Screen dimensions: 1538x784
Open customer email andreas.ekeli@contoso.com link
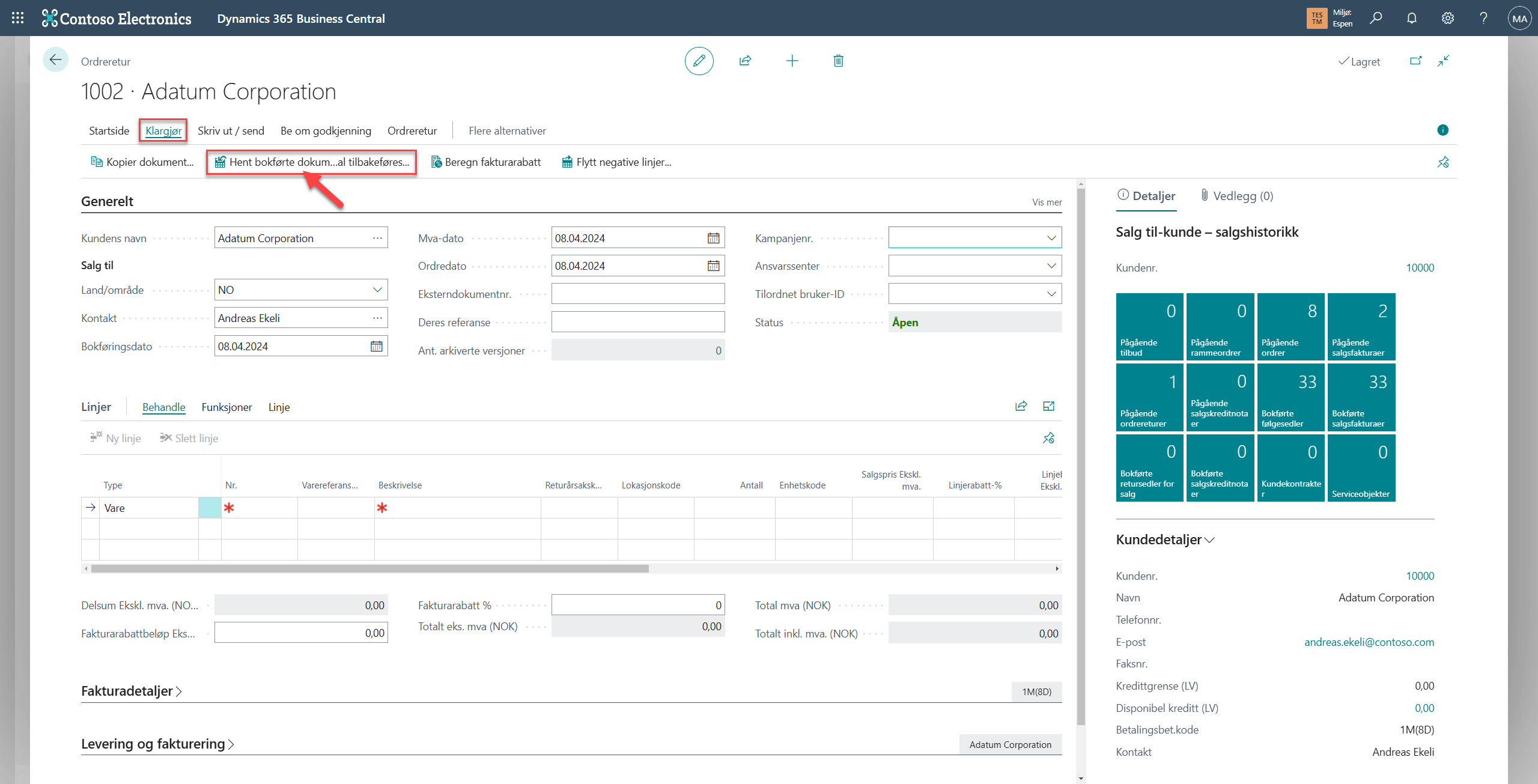point(1369,642)
